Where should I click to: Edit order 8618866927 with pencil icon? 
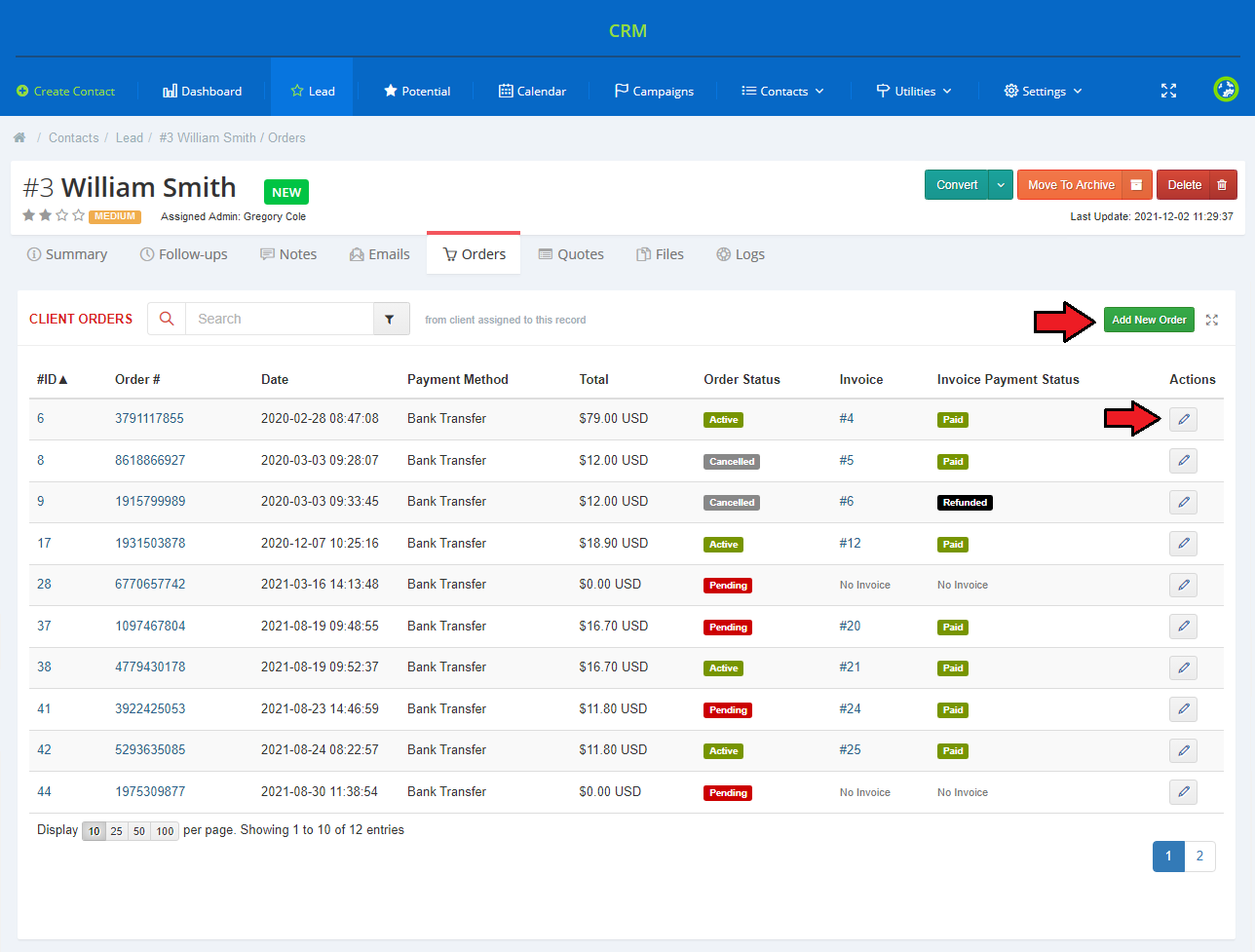pyautogui.click(x=1183, y=461)
